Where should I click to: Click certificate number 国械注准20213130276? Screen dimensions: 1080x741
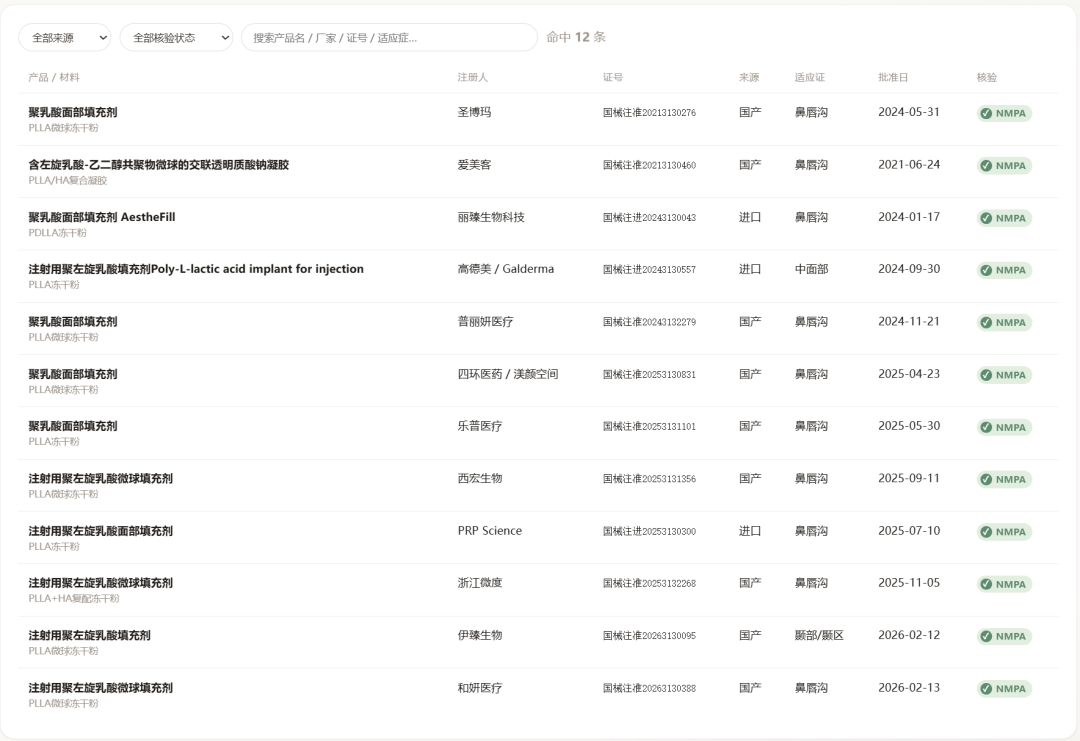coord(650,113)
